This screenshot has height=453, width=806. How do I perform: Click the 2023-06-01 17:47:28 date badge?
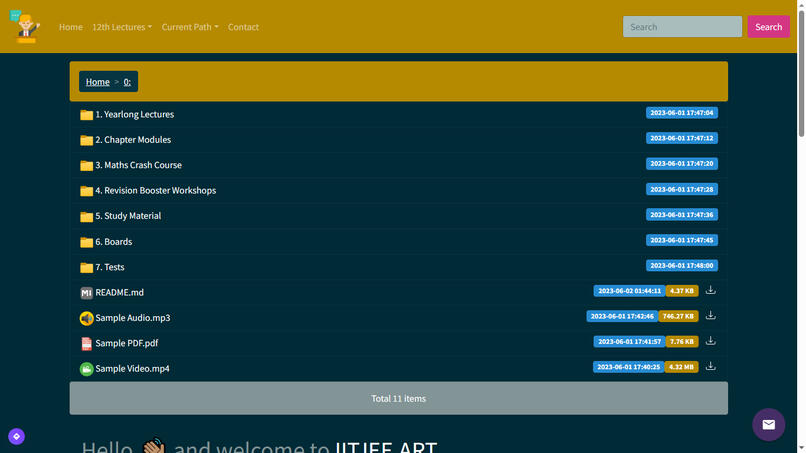click(682, 189)
